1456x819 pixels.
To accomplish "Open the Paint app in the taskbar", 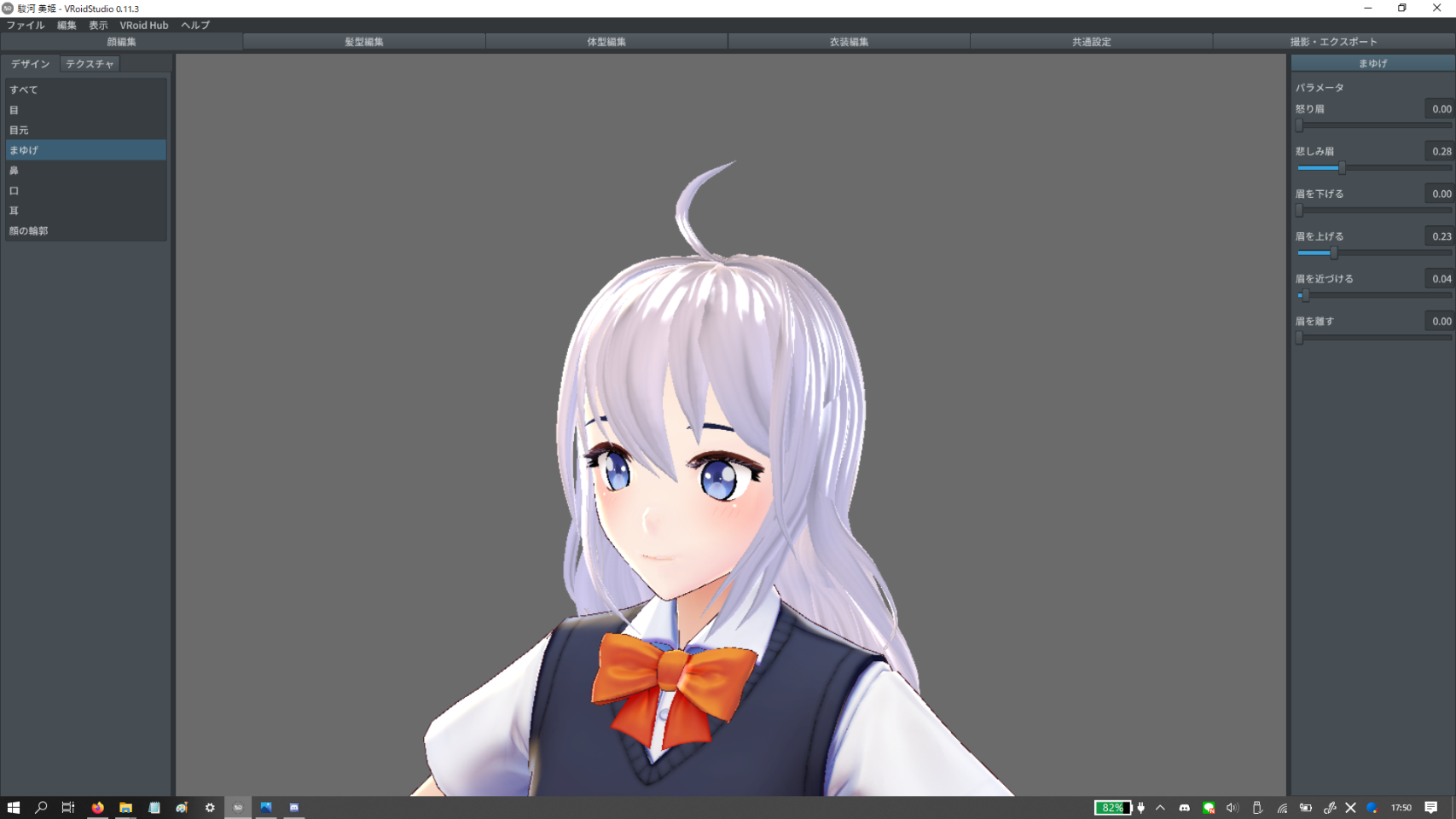I will (x=182, y=807).
